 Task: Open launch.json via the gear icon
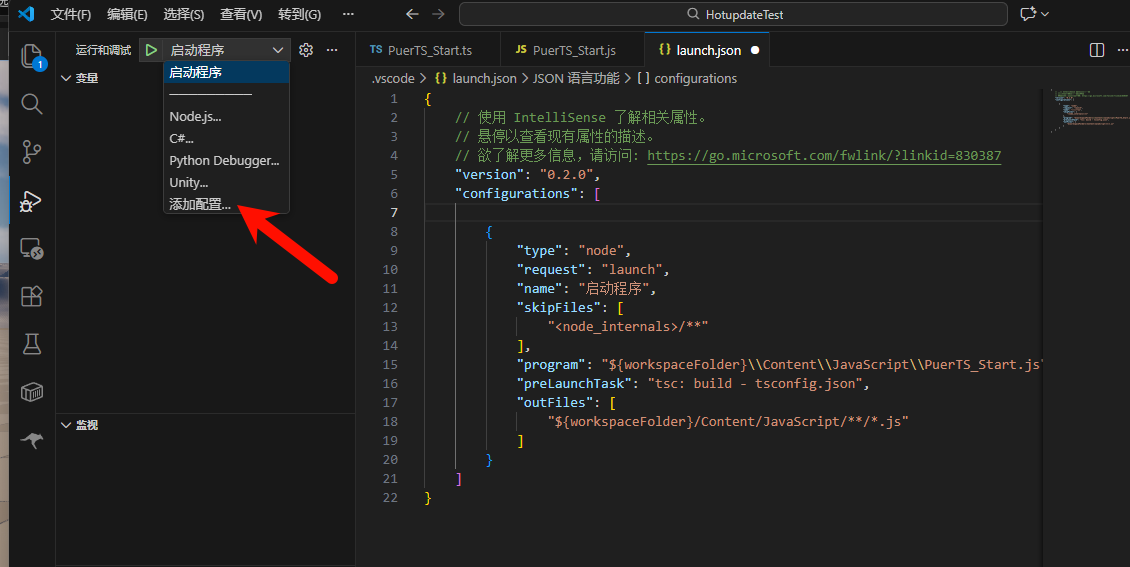click(x=306, y=50)
